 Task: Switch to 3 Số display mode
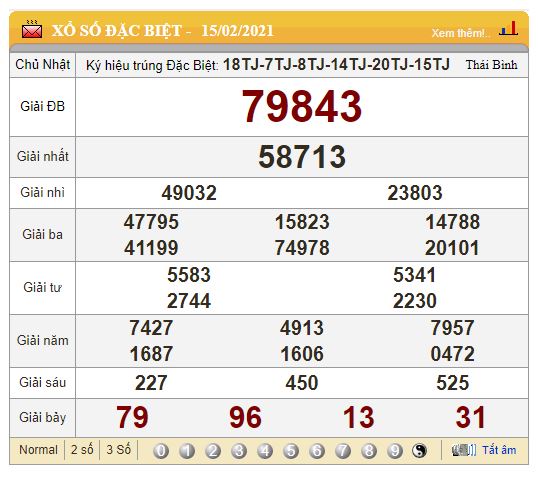click(118, 450)
